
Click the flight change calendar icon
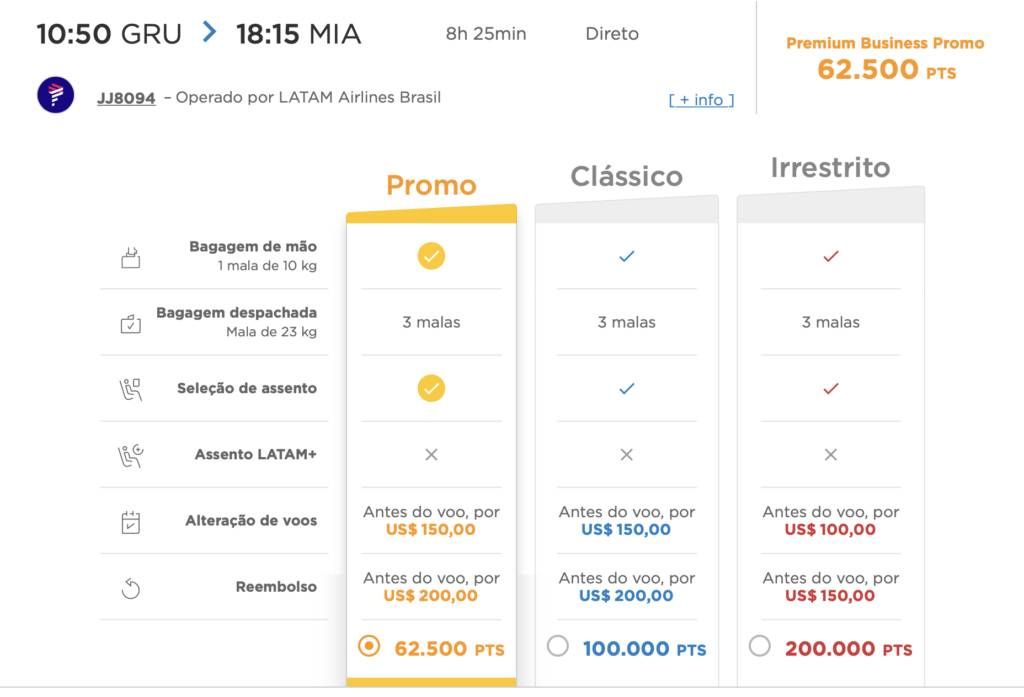[x=131, y=522]
